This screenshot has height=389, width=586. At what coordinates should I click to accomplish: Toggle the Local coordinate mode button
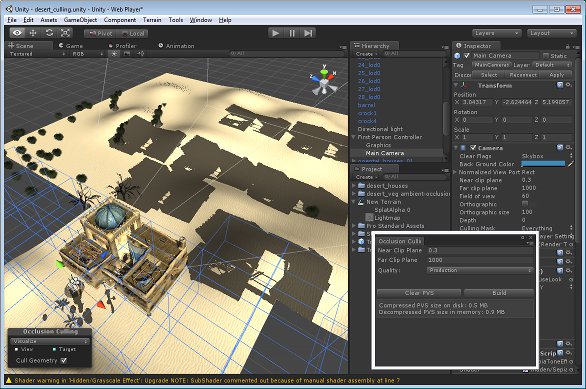133,33
